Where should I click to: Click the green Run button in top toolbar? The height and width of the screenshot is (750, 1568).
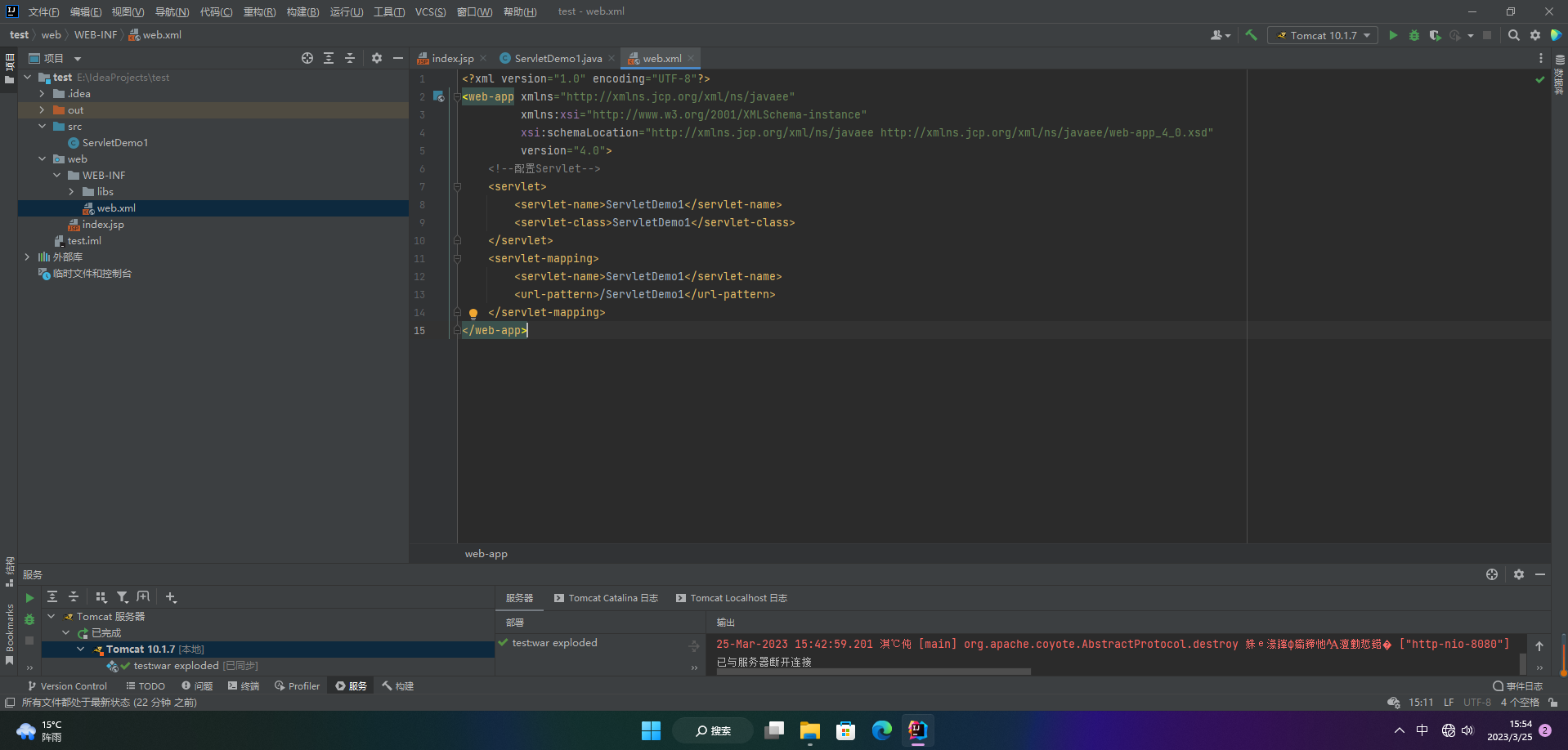click(x=1393, y=35)
